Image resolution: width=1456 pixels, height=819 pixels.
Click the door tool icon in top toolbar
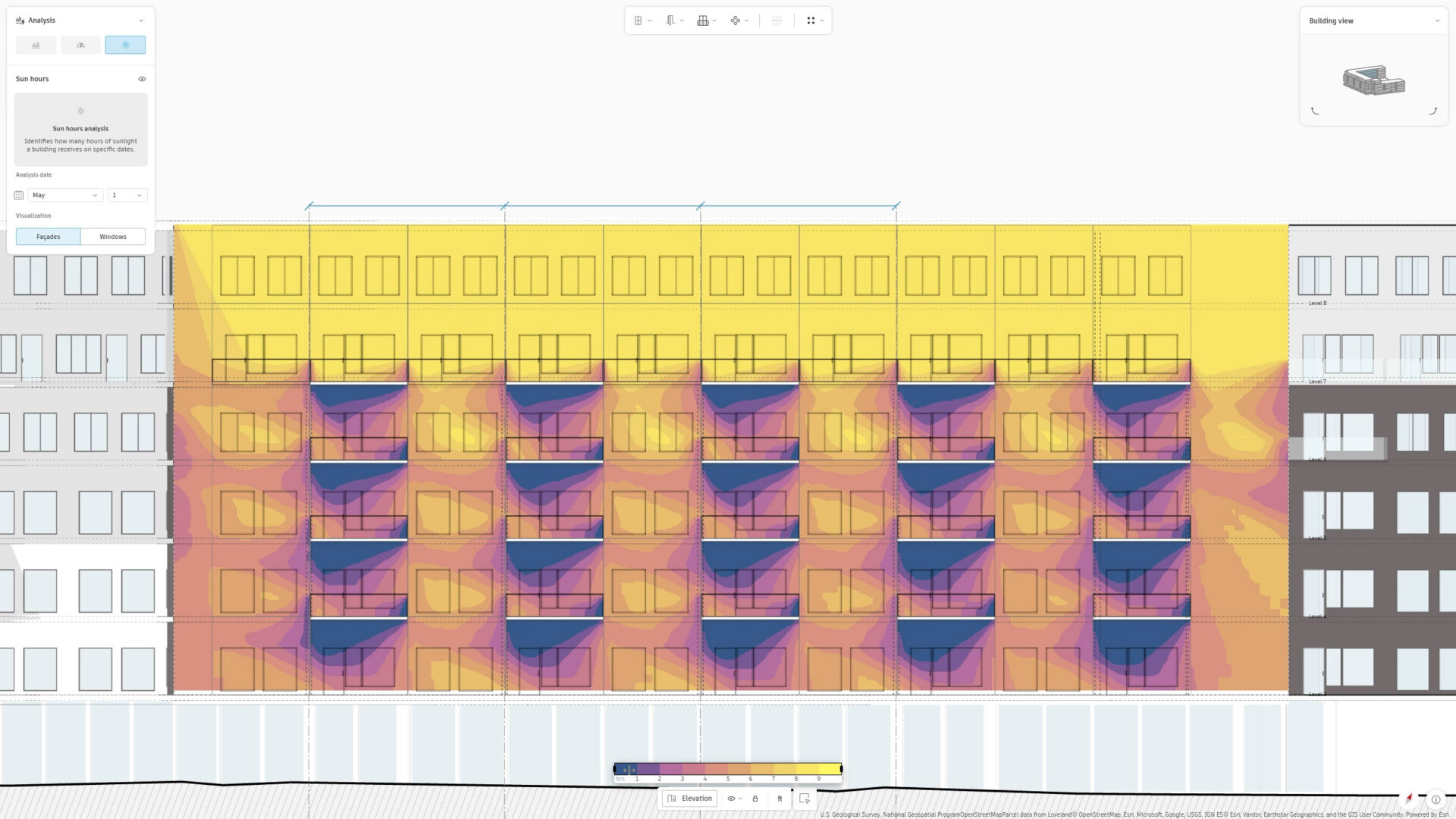click(670, 20)
